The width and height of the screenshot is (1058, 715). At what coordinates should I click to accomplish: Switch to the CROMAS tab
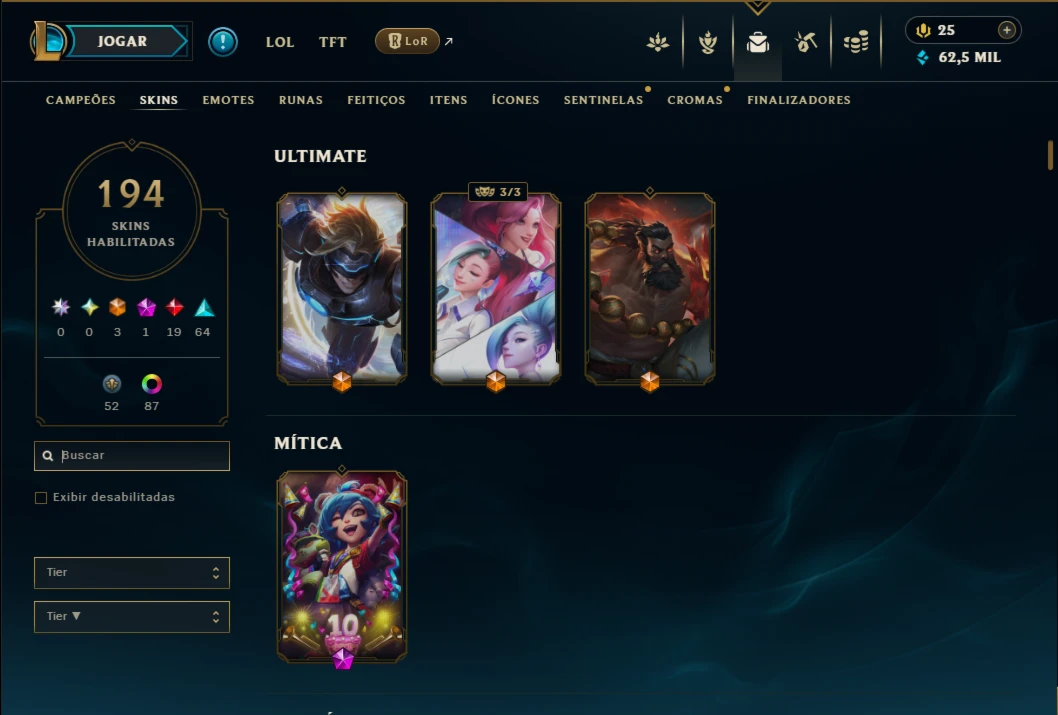tap(695, 100)
